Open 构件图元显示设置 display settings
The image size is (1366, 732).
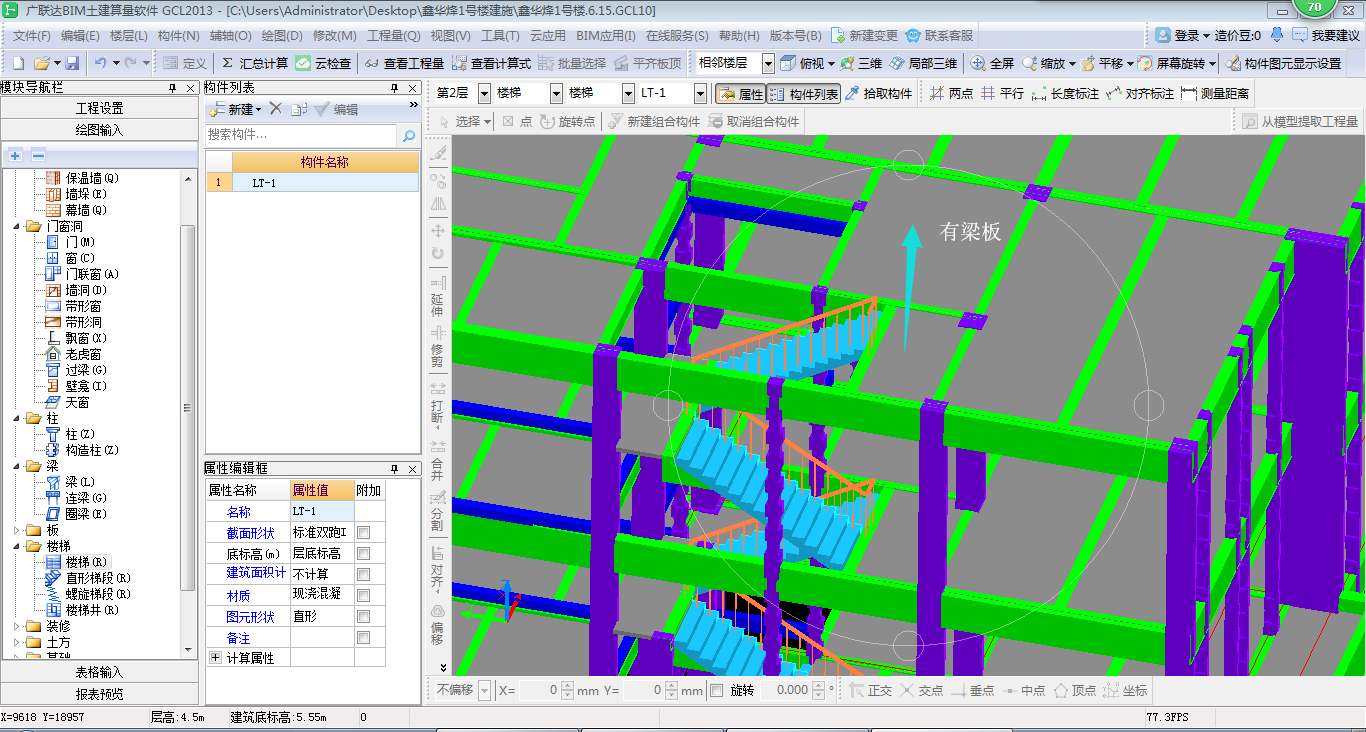tap(1284, 63)
